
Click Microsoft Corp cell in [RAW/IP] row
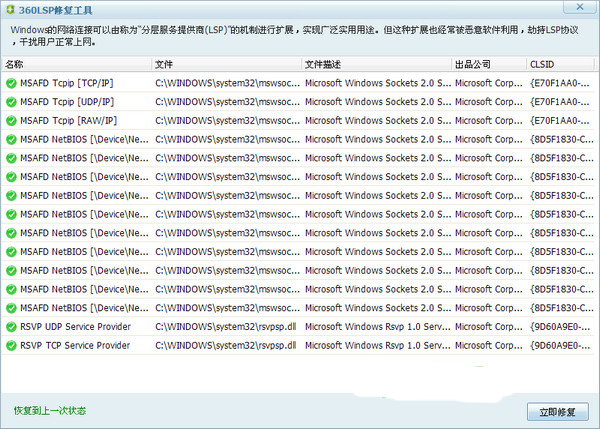tap(489, 121)
